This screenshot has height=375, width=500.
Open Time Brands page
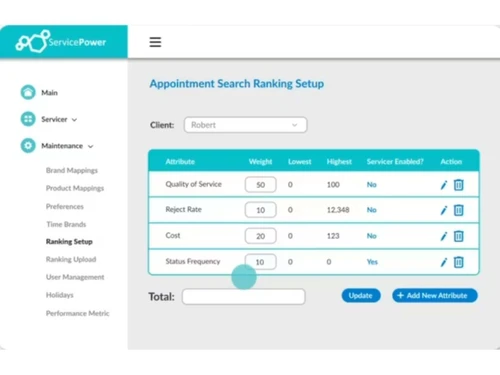pyautogui.click(x=66, y=224)
